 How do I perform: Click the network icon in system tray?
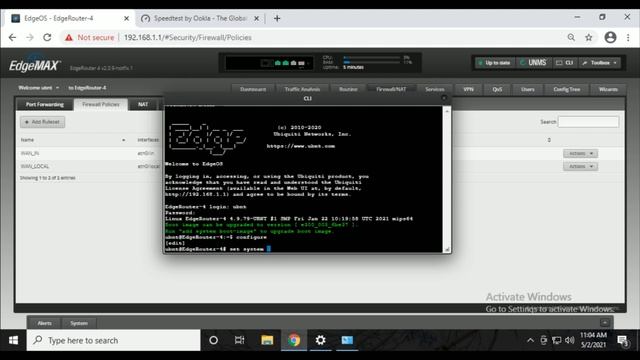tap(556, 340)
